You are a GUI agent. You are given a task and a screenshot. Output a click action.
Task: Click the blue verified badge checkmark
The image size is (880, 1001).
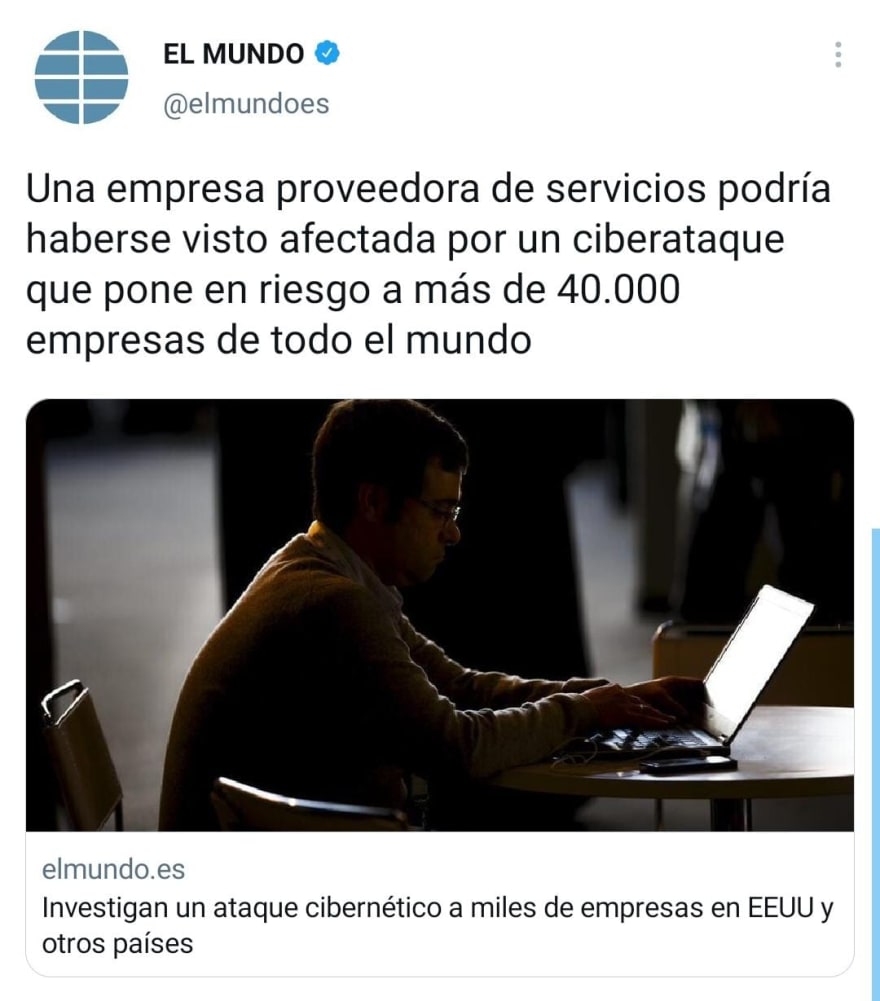click(x=327, y=54)
